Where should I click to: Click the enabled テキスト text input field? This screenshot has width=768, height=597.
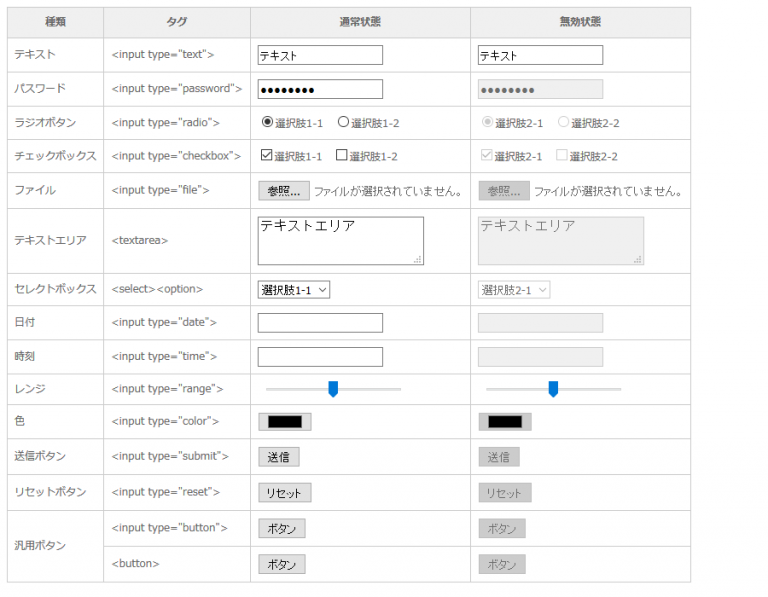click(x=320, y=55)
